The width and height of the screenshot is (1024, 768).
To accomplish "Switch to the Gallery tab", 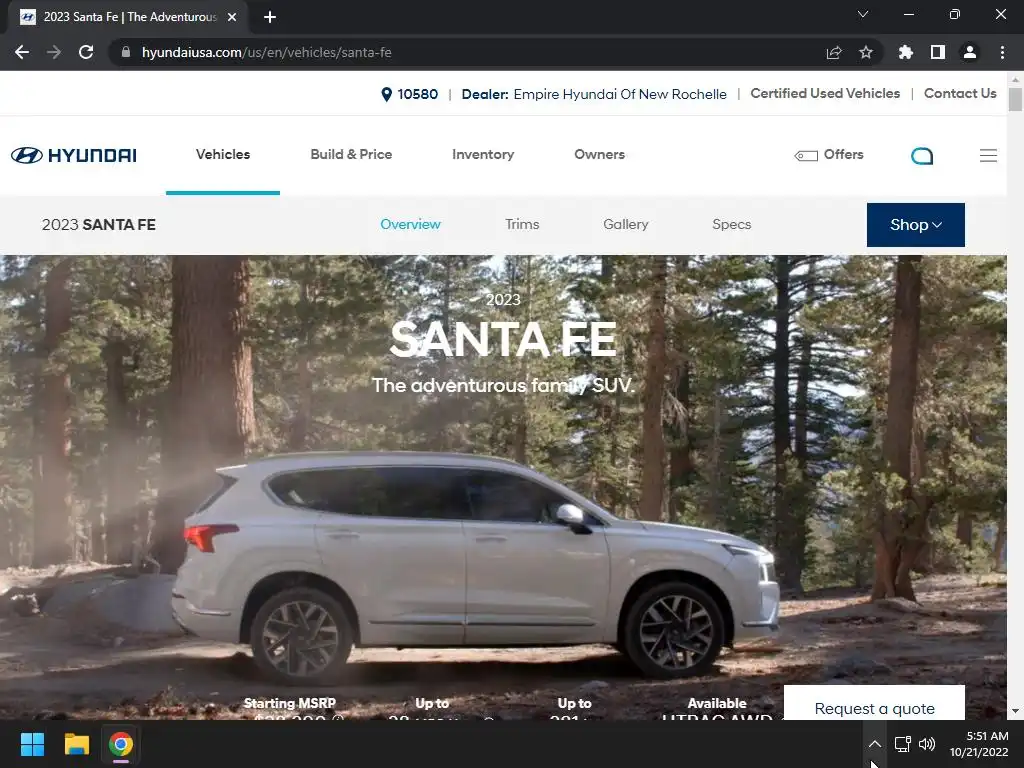I will click(x=626, y=224).
